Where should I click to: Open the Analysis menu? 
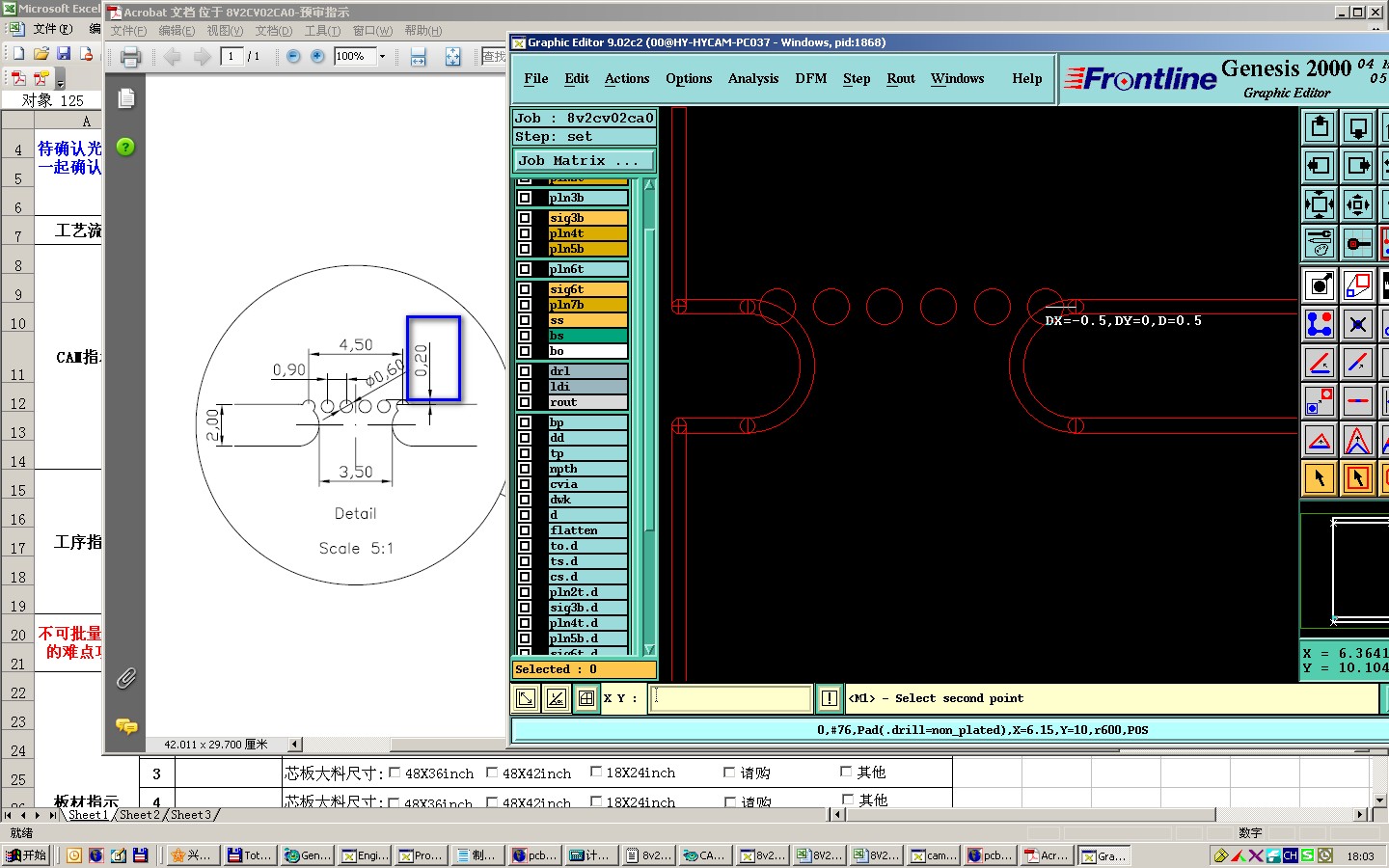click(752, 79)
